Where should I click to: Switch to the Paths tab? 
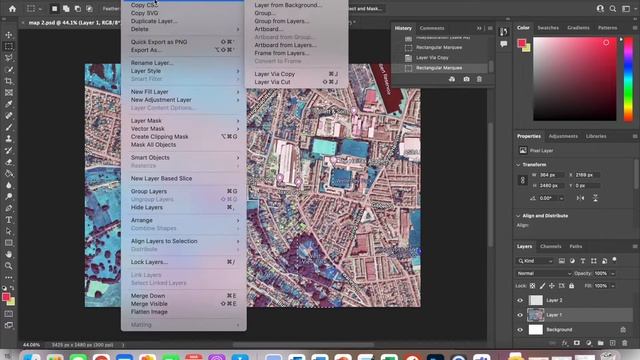pos(576,247)
